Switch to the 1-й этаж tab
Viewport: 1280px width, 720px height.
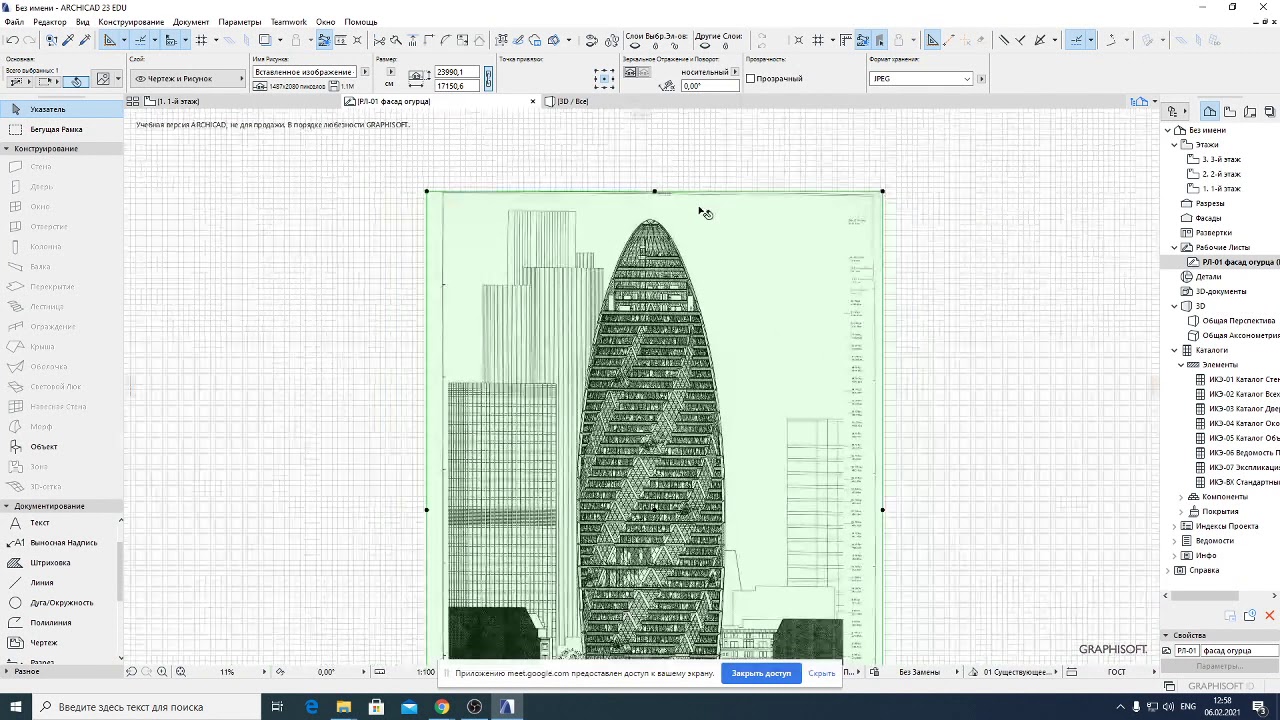[178, 102]
